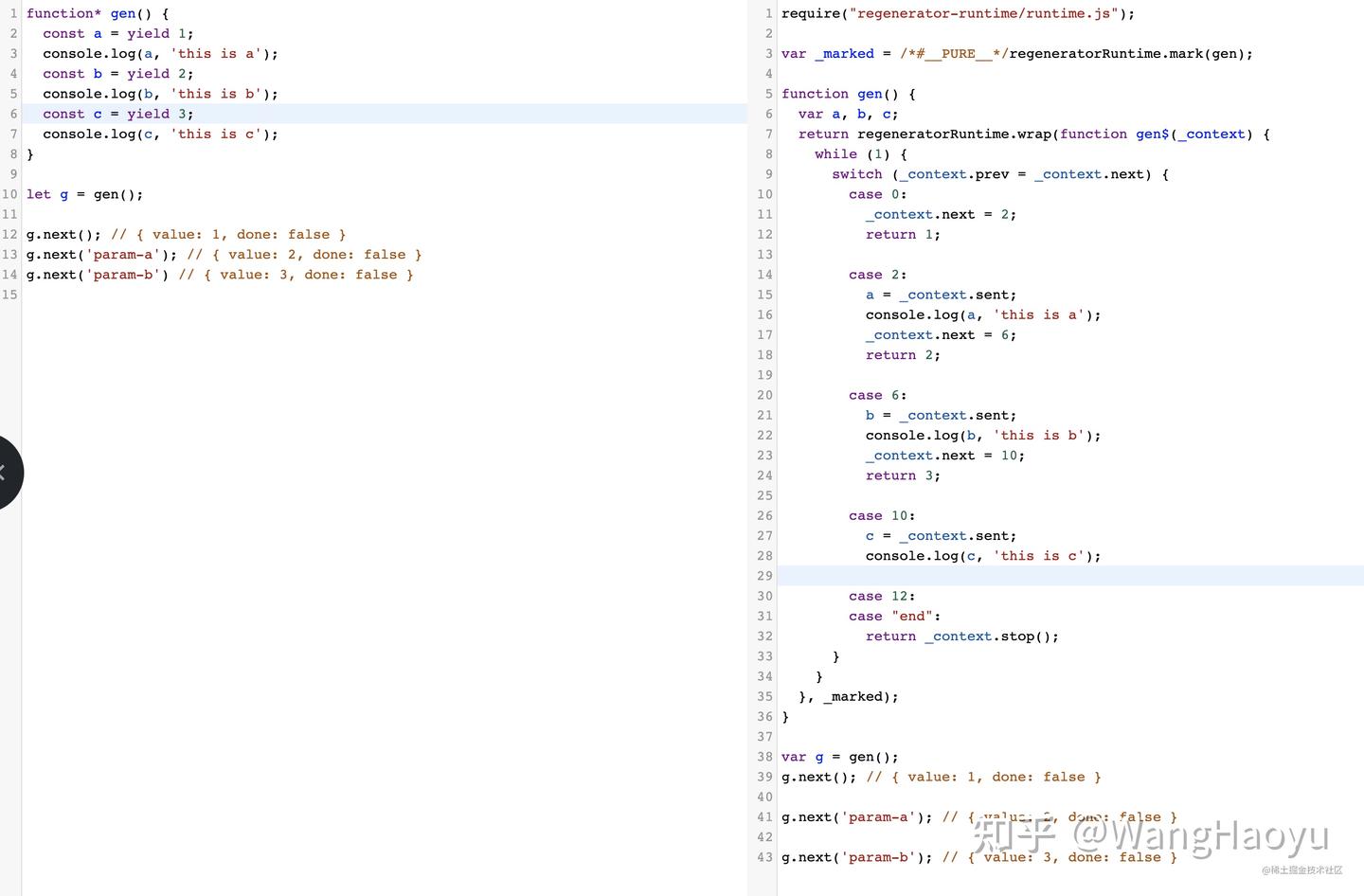Click the g.next('param-a') line in left editor
The height and width of the screenshot is (896, 1364).
[x=224, y=255]
